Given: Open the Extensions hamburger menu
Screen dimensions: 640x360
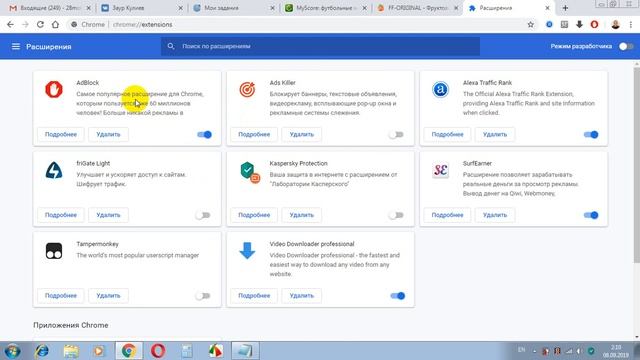Looking at the screenshot, I should [x=16, y=47].
